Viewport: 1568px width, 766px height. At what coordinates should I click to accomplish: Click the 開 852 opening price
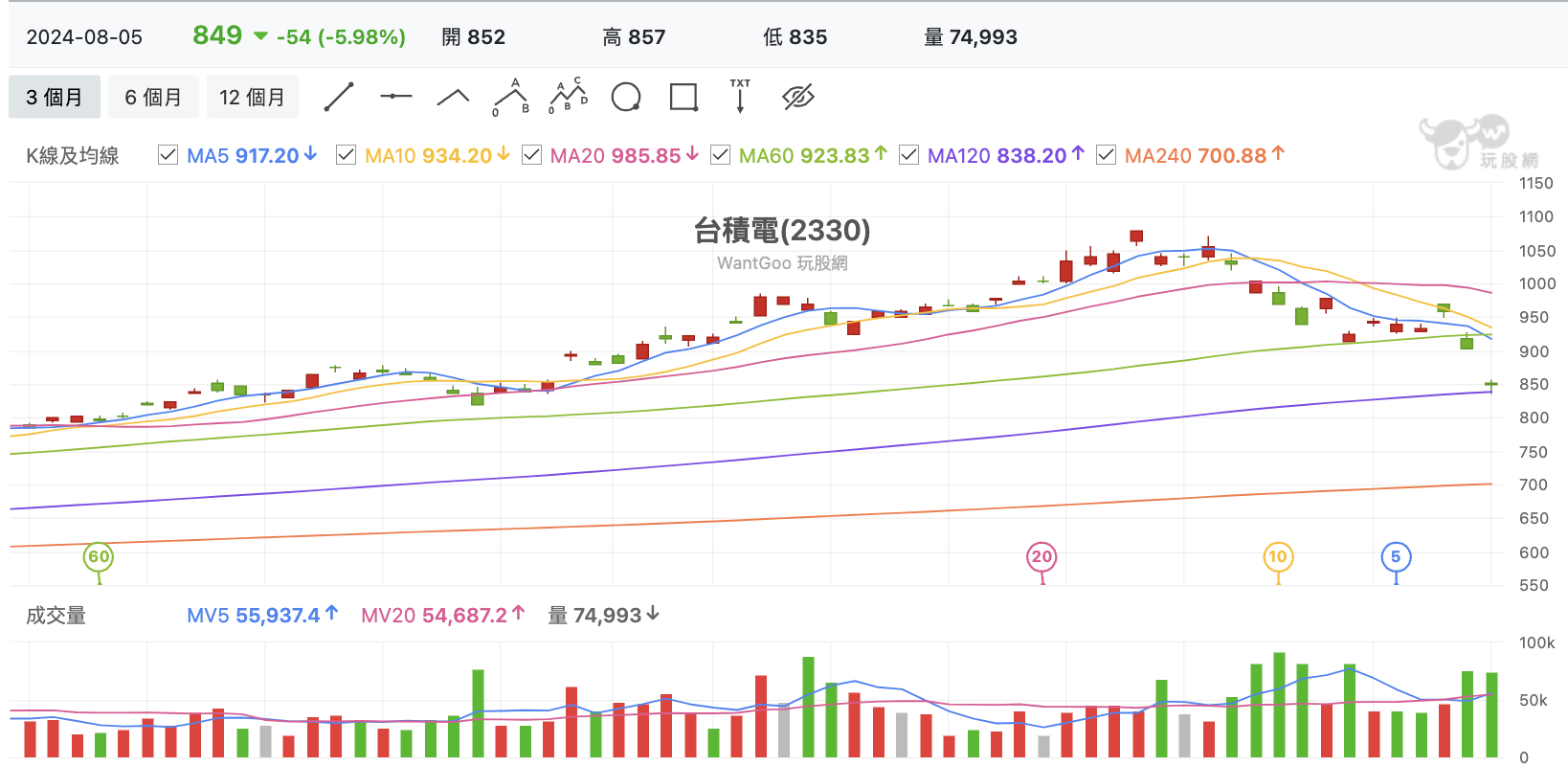473,37
